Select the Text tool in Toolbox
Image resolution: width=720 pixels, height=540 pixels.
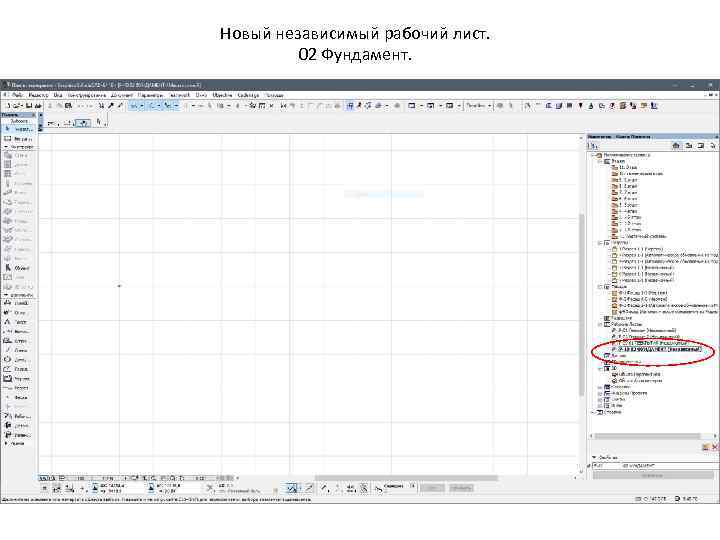point(18,322)
